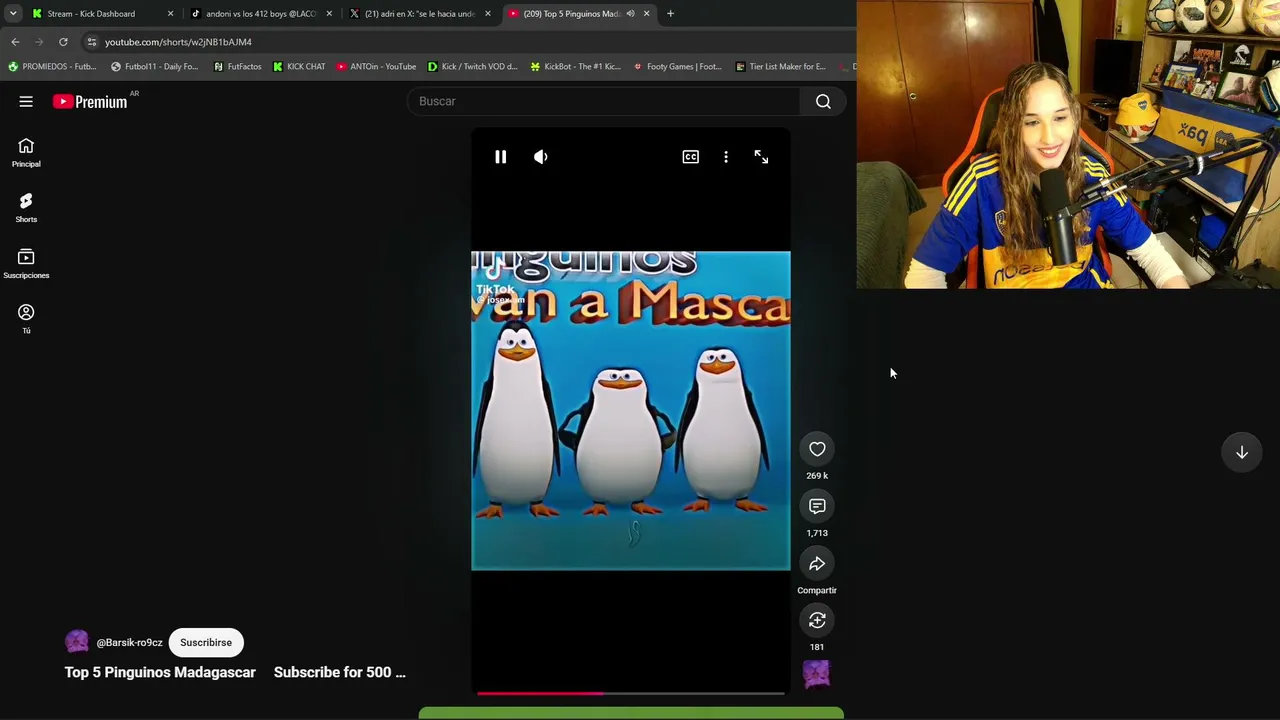Viewport: 1280px width, 720px height.
Task: Open the Barsik channel avatar
Action: [77, 642]
